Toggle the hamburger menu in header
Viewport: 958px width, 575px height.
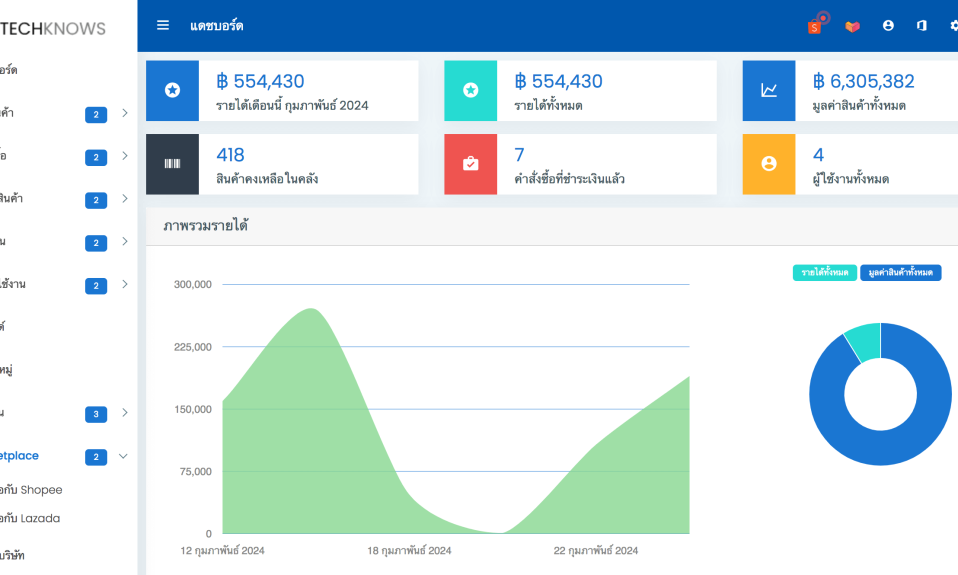163,25
